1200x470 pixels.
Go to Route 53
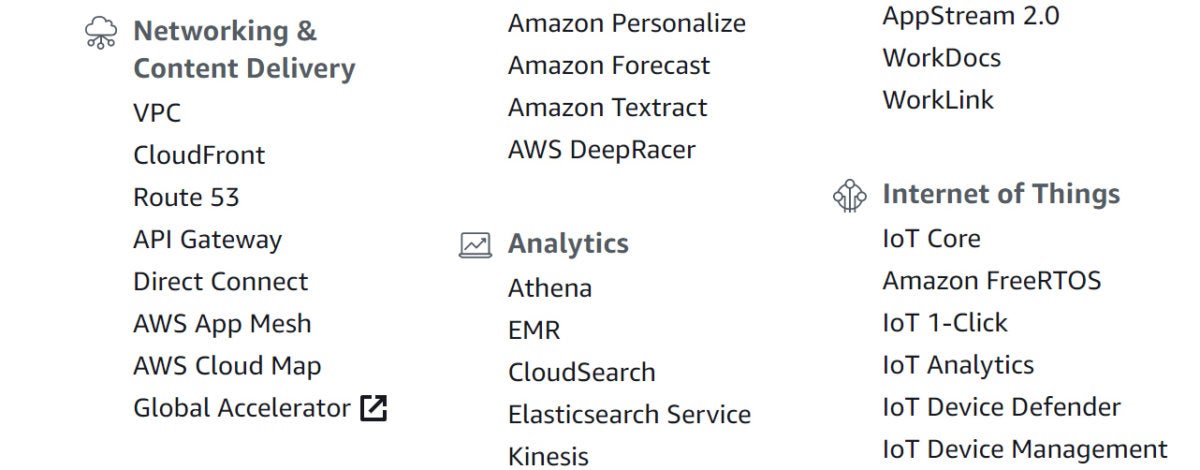186,198
